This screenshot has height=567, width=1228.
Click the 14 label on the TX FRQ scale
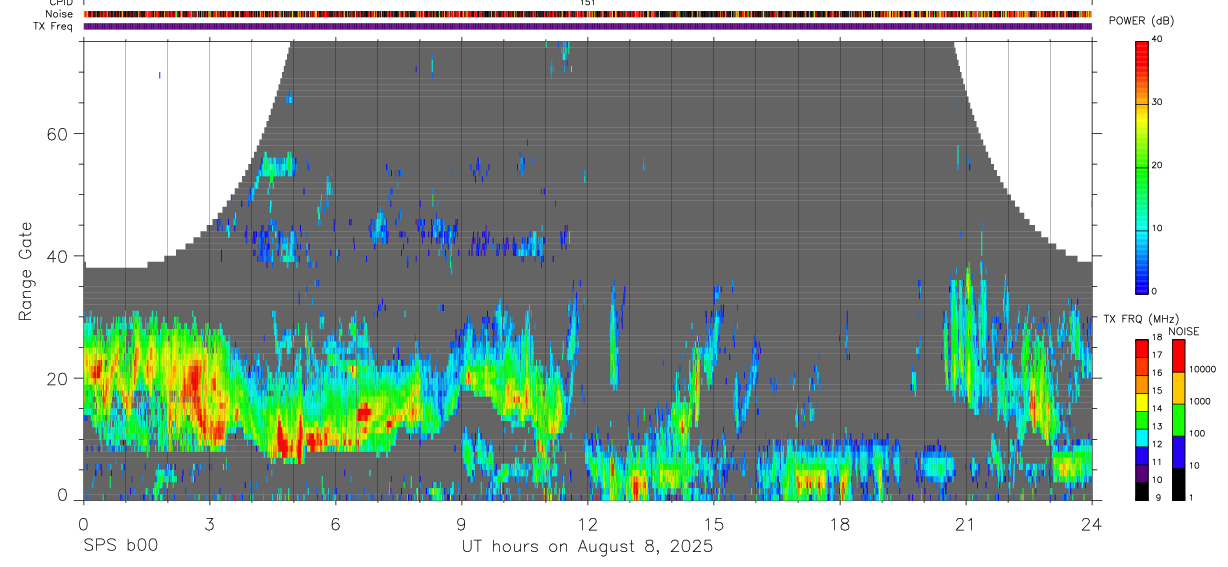coord(1156,408)
